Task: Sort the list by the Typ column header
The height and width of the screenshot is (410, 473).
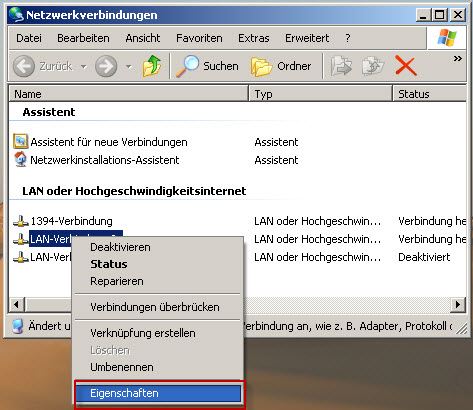Action: (320, 94)
